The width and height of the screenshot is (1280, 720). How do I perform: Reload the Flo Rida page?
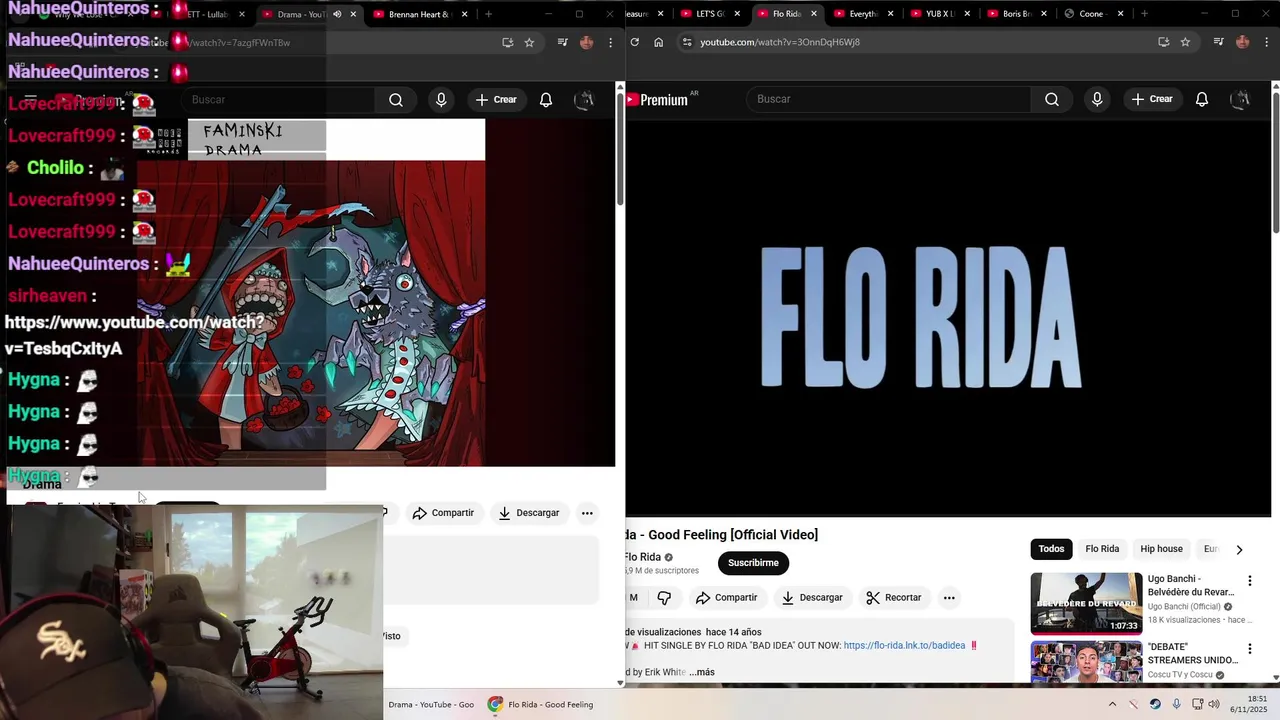coord(634,42)
